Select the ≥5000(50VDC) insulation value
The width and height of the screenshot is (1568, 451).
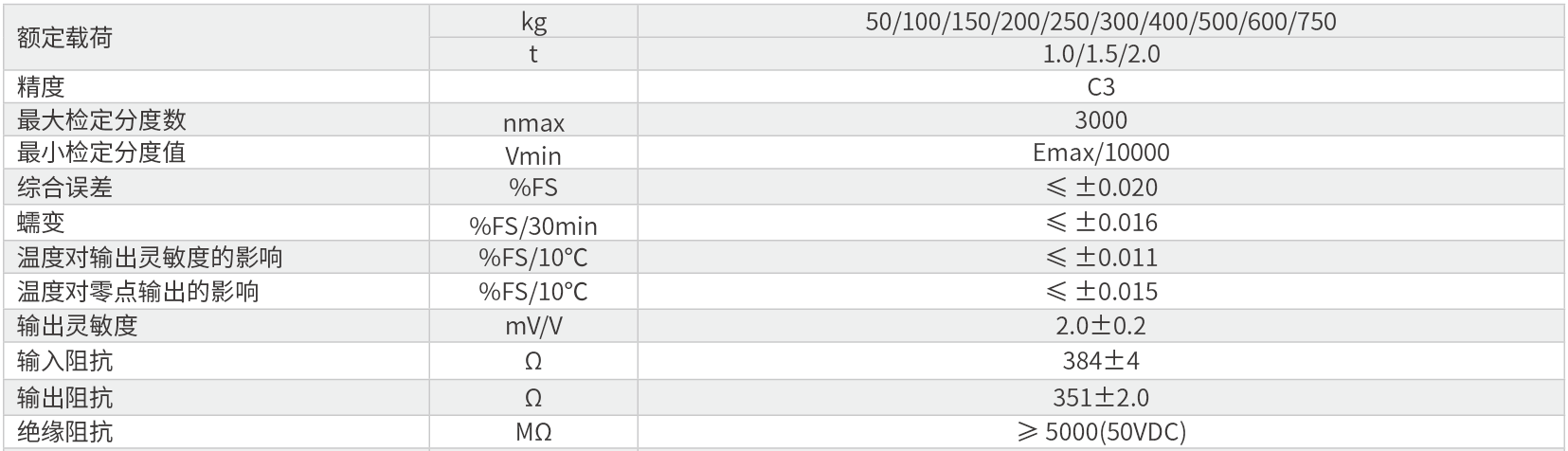point(1101,433)
